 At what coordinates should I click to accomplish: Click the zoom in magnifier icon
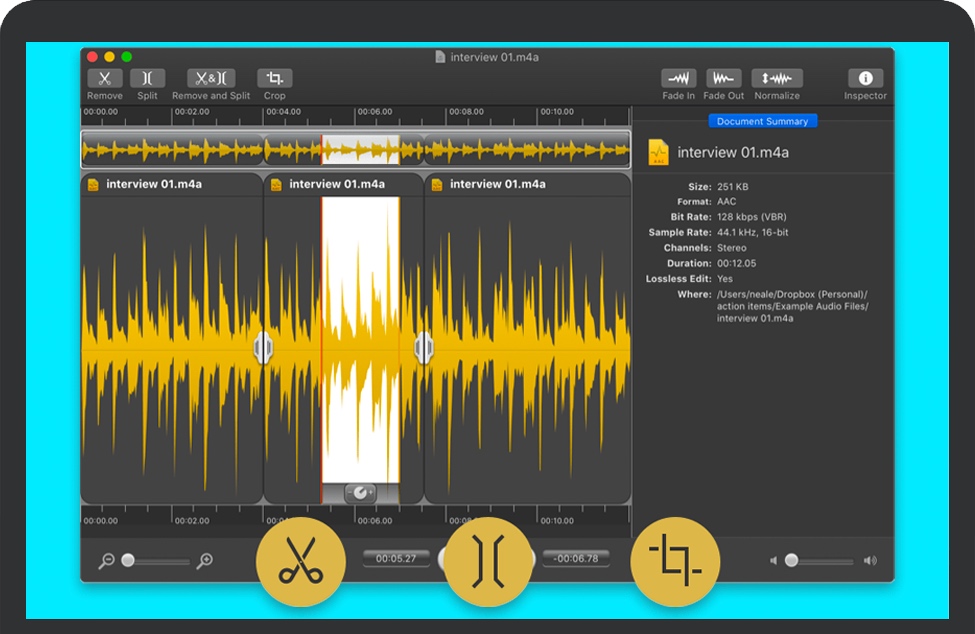tap(204, 561)
